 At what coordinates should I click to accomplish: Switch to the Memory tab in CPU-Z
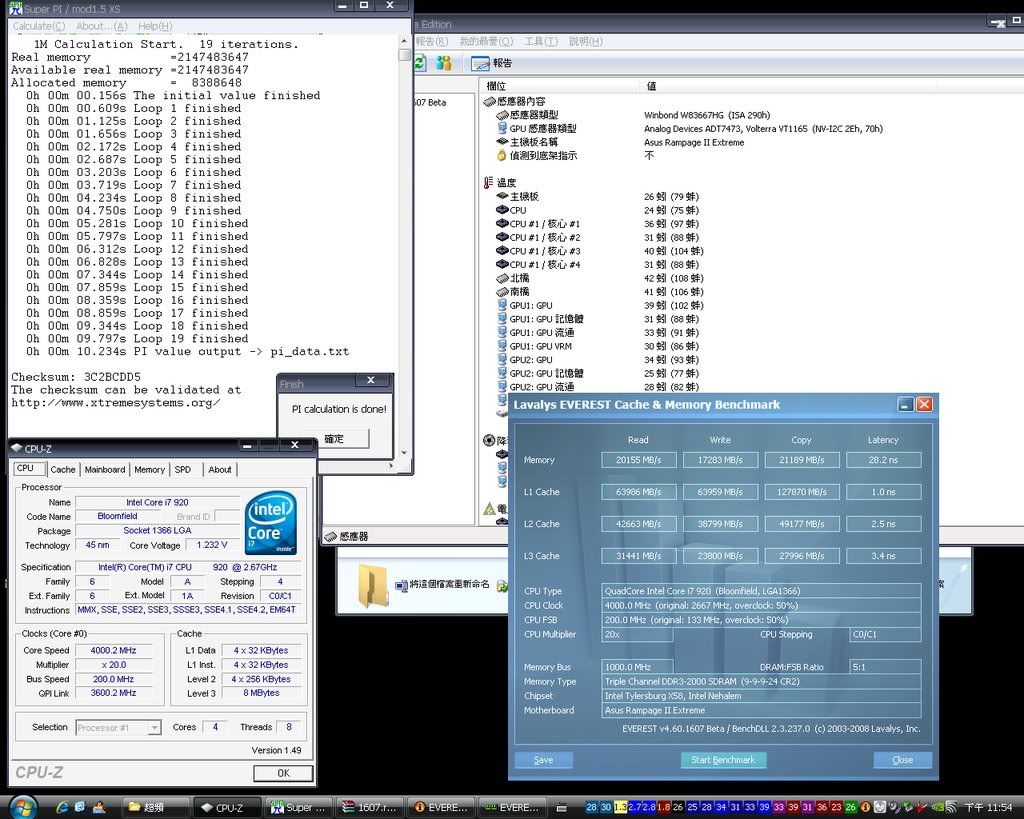pyautogui.click(x=150, y=469)
